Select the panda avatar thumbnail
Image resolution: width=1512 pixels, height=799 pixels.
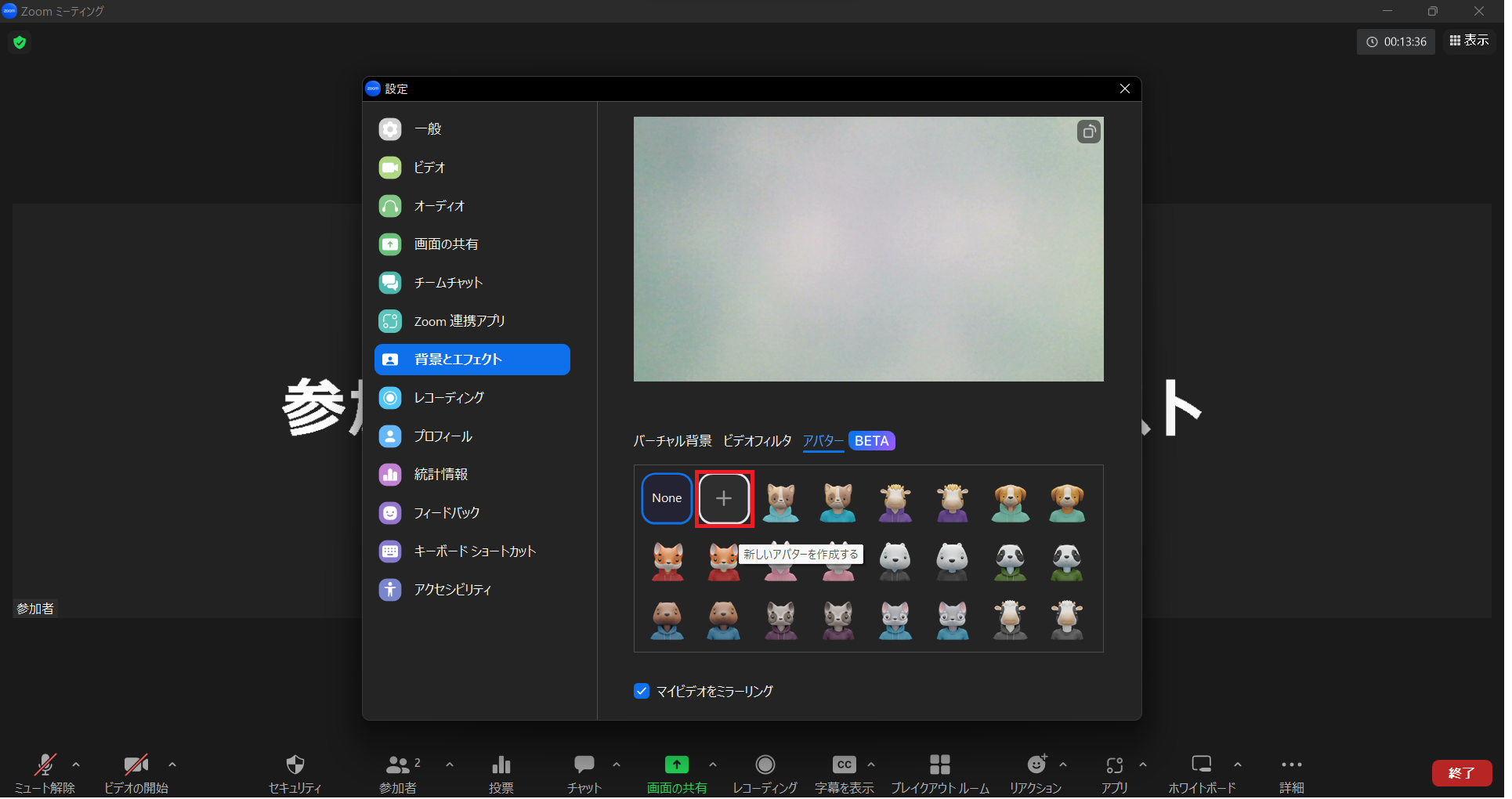[1010, 561]
